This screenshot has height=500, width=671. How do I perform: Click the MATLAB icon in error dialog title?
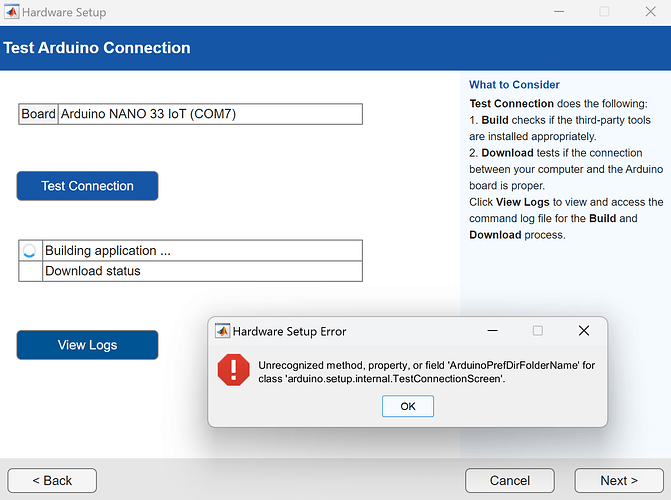click(223, 331)
